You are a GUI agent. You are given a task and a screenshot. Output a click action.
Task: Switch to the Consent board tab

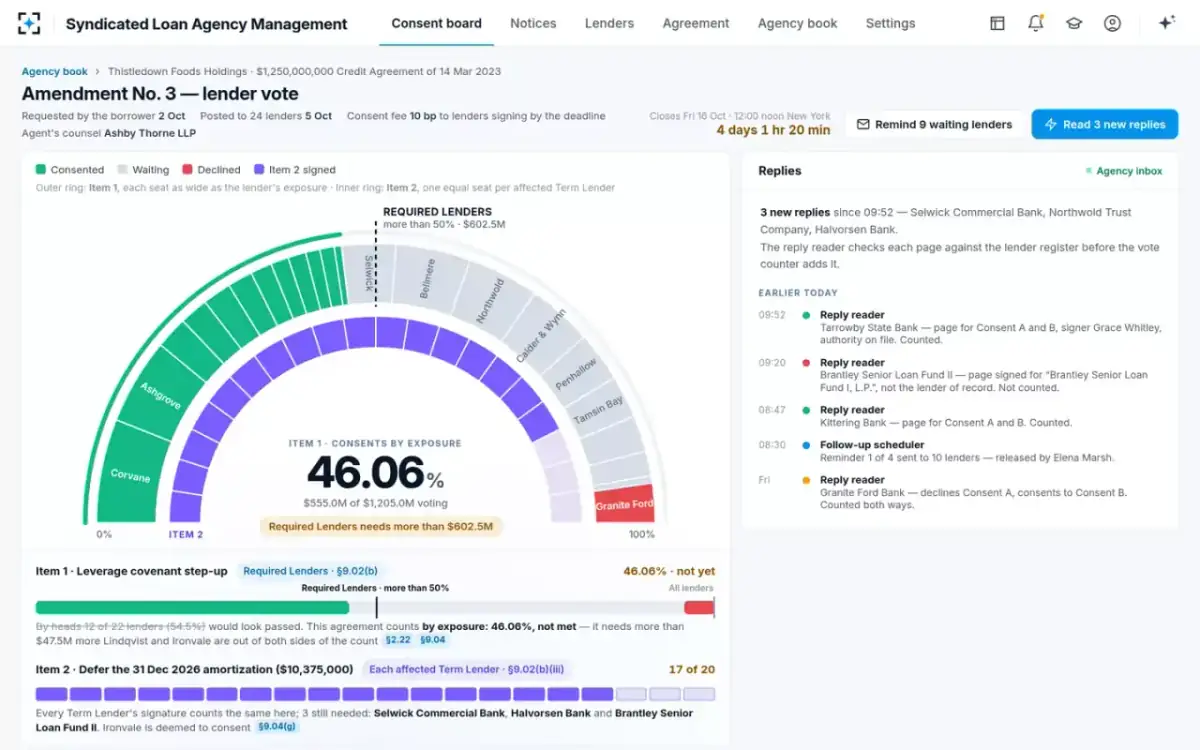click(x=436, y=23)
